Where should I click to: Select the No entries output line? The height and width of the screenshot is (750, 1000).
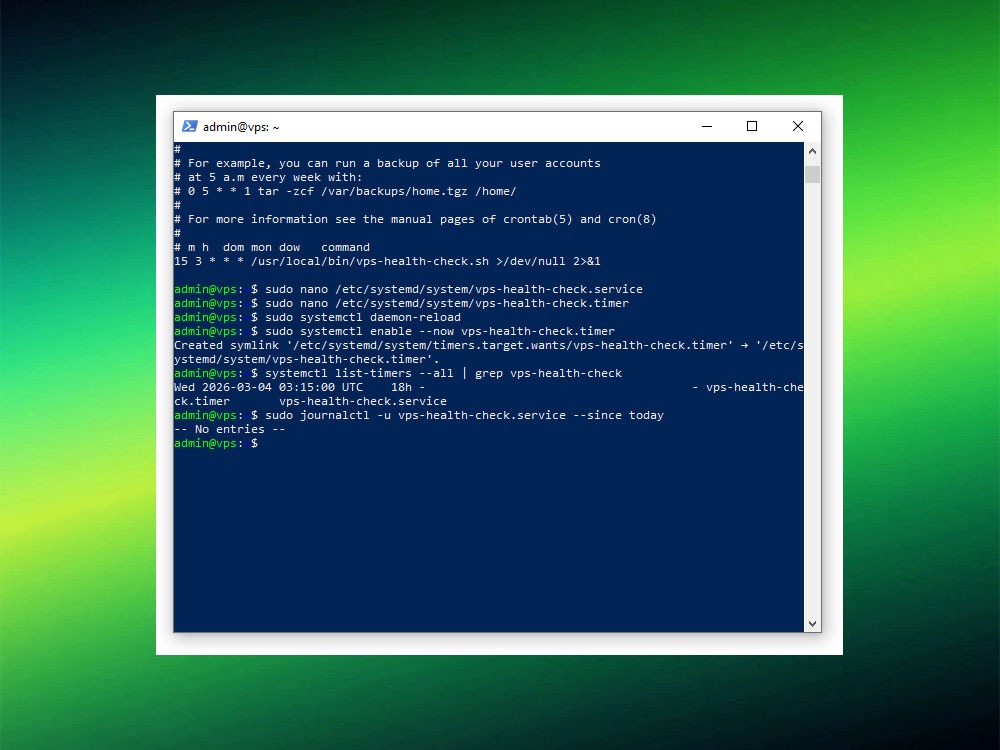point(227,428)
